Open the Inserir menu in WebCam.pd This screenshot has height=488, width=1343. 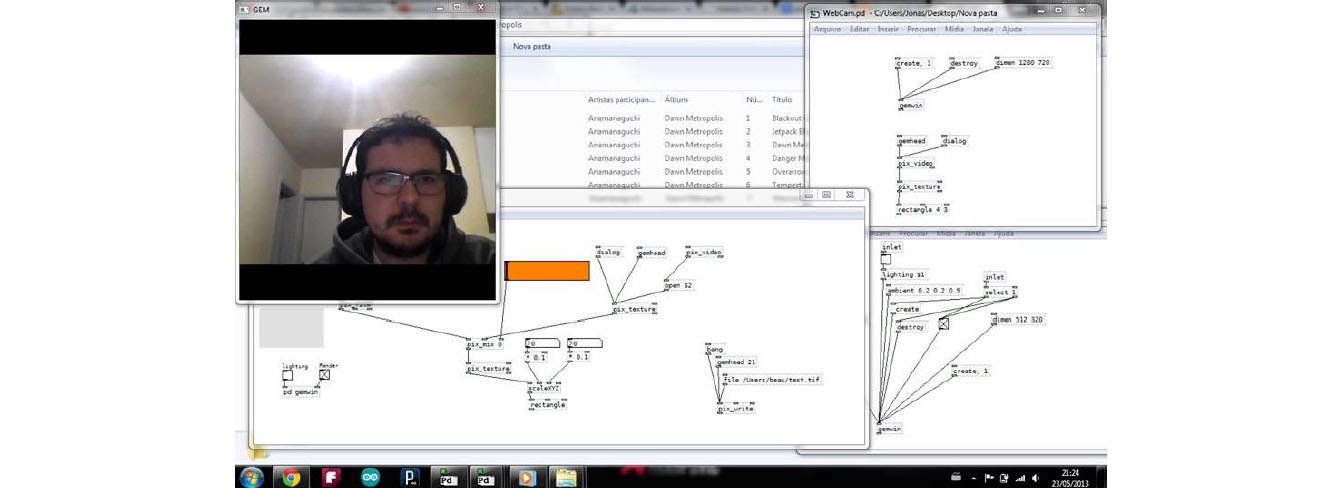[x=888, y=29]
